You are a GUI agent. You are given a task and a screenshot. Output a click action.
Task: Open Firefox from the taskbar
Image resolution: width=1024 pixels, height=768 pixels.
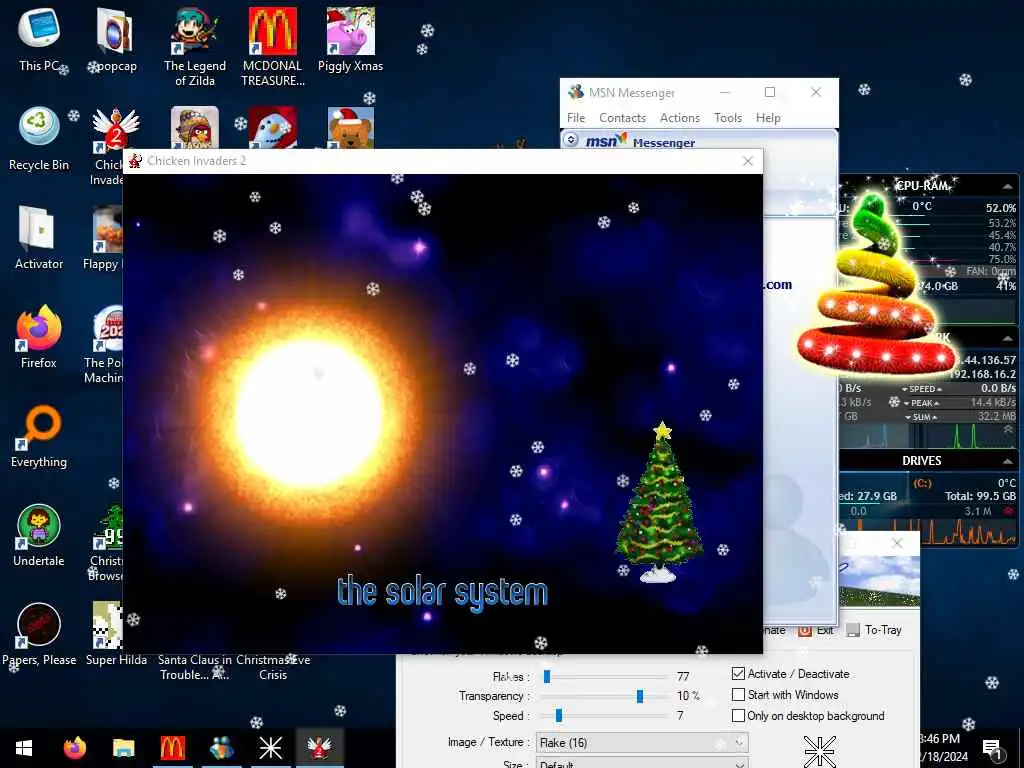click(74, 748)
